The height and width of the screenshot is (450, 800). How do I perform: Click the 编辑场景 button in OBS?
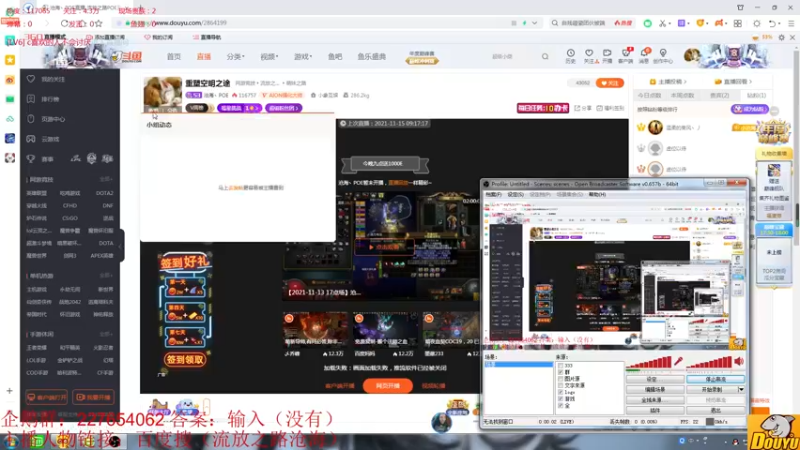[655, 390]
